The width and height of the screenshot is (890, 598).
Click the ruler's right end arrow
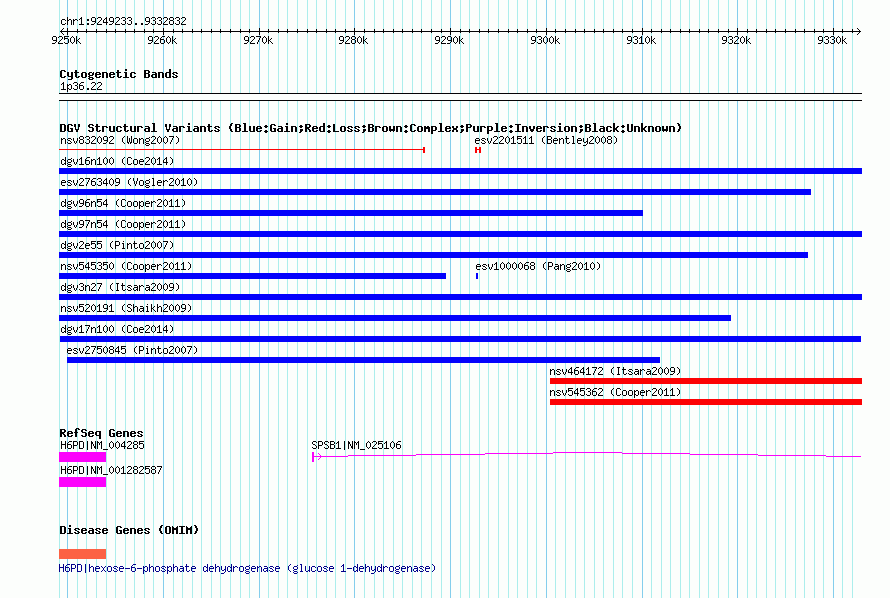(859, 31)
